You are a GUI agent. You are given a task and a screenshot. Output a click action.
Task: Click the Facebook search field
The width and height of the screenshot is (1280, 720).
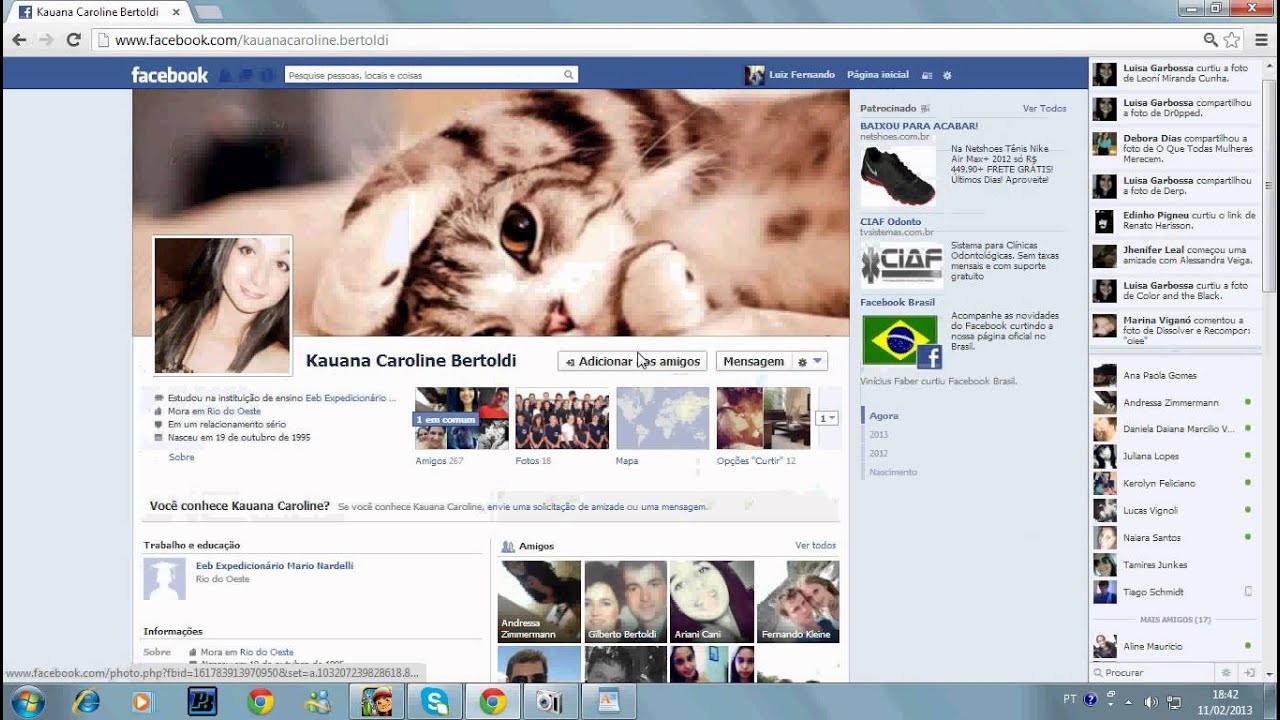click(x=425, y=75)
